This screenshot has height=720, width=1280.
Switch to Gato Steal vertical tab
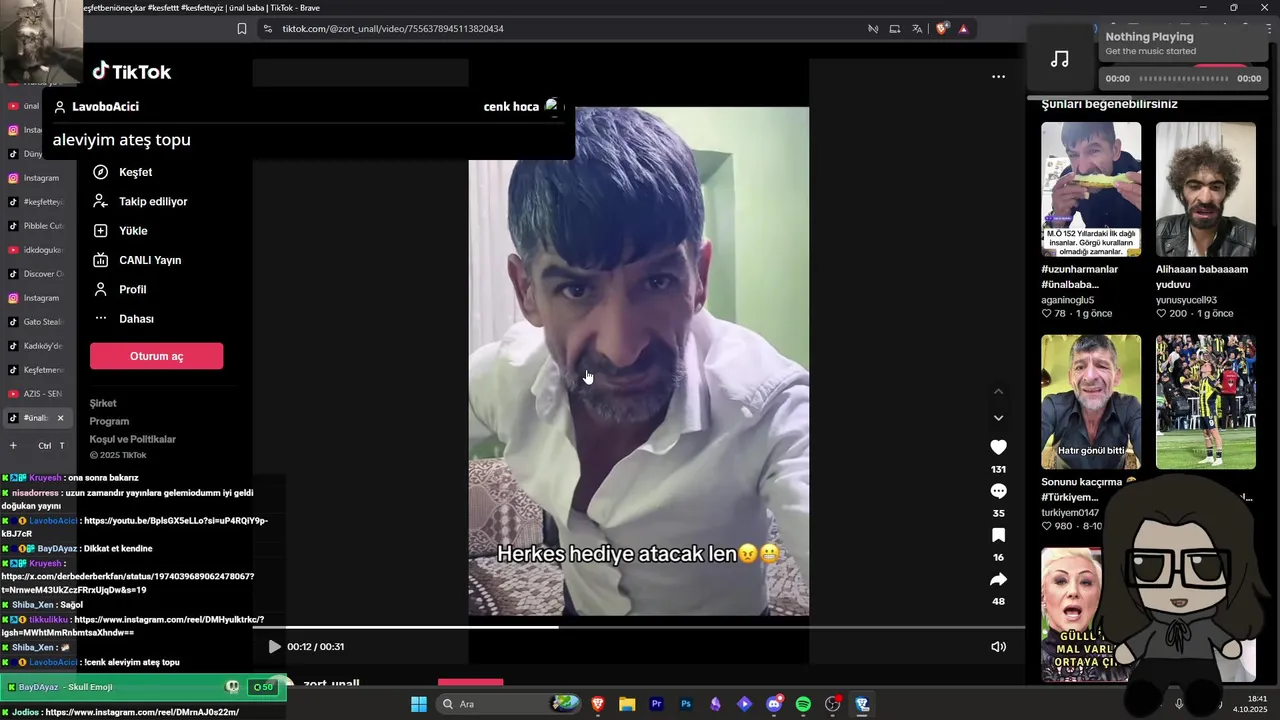36,322
